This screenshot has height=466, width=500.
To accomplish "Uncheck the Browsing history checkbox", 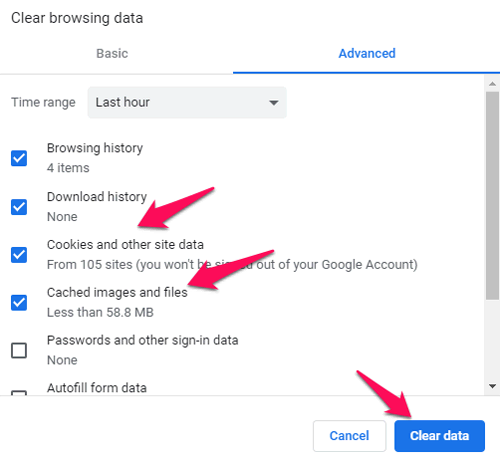I will click(19, 158).
